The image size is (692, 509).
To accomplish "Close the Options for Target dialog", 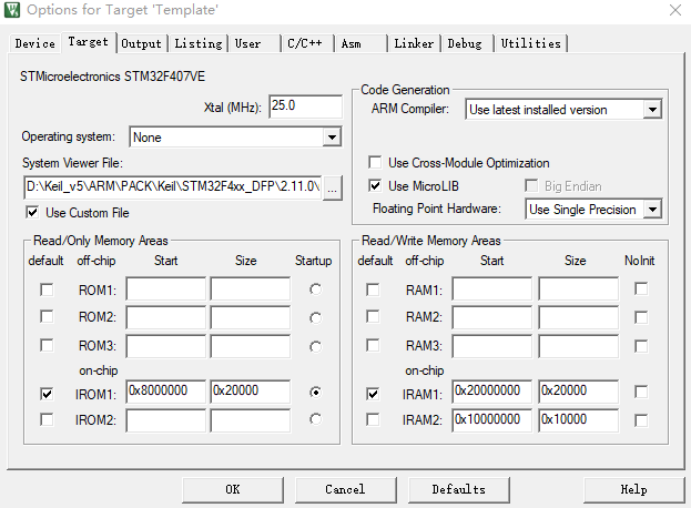I will click(x=675, y=10).
